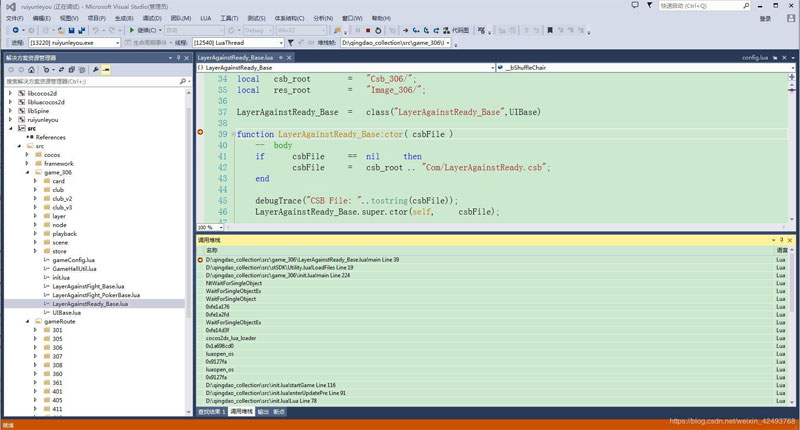Screen dimensions: 800x430
Task: Open the Process dropdown ruiyunleyou.exe
Action: click(x=74, y=43)
